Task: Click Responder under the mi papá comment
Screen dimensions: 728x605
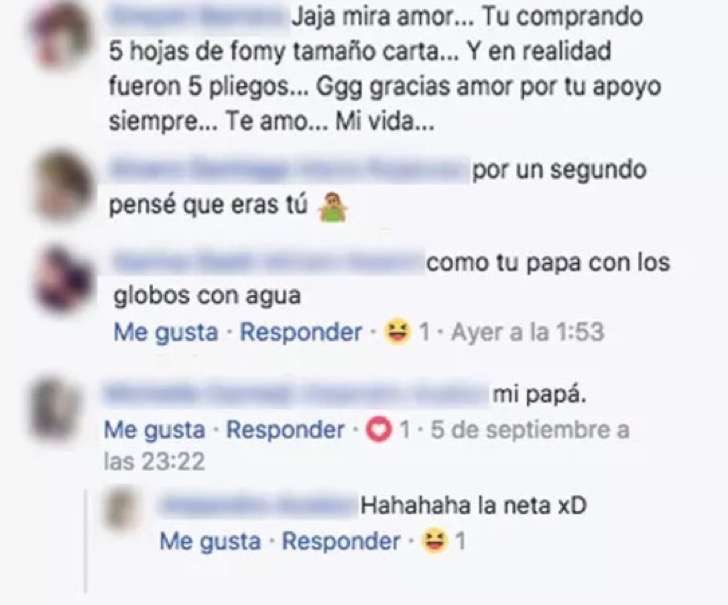Action: click(285, 430)
